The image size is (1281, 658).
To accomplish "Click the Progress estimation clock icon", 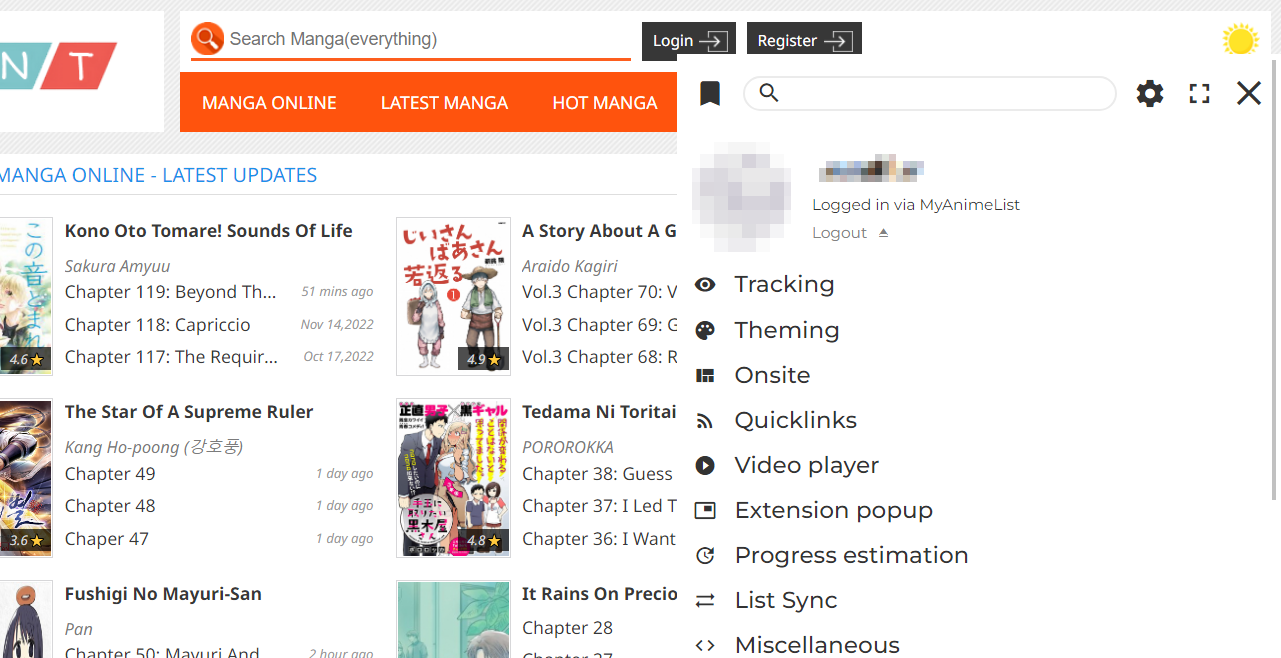I will click(706, 555).
